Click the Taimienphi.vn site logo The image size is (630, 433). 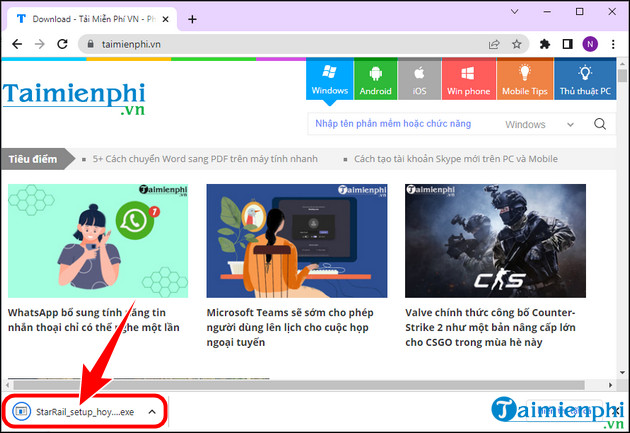coord(74,98)
